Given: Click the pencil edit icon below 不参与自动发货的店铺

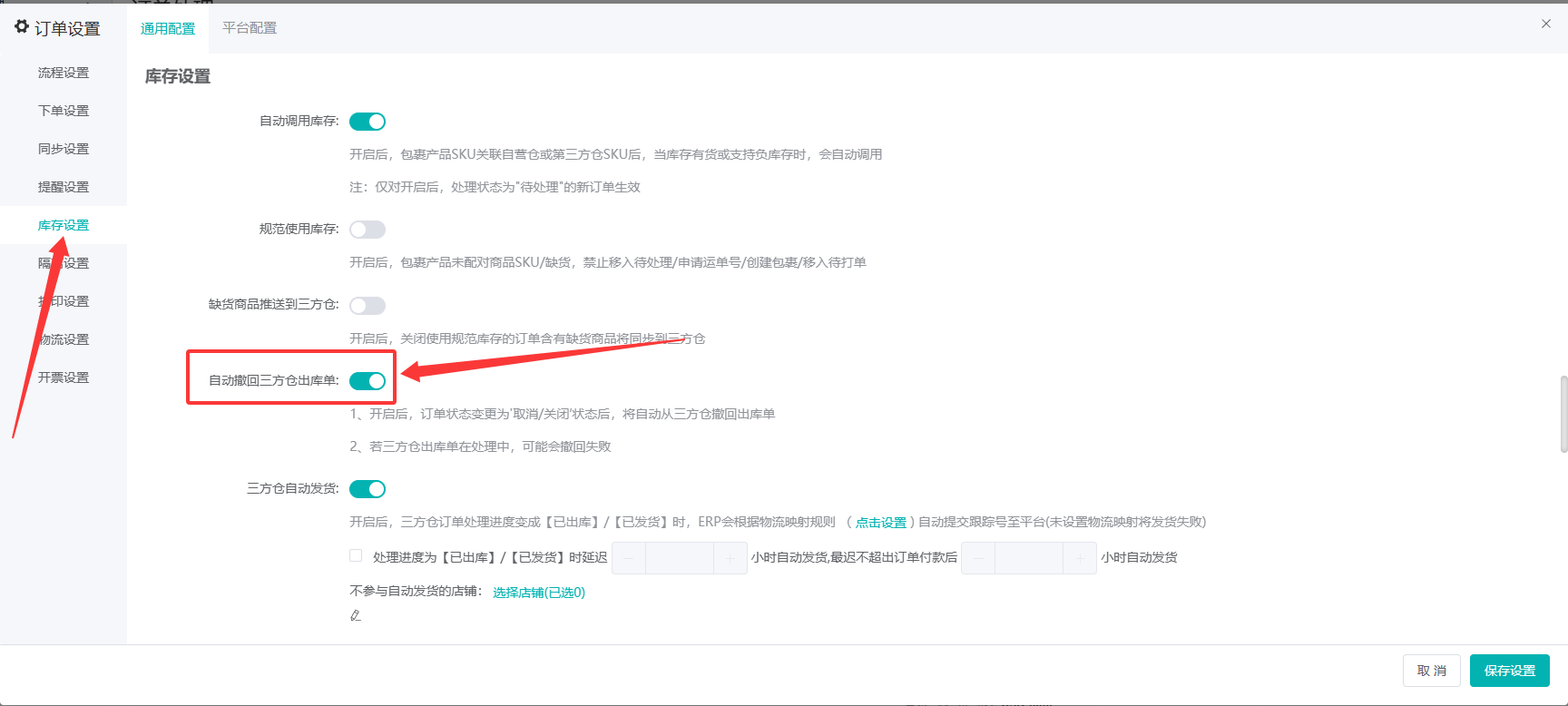Looking at the screenshot, I should [356, 615].
